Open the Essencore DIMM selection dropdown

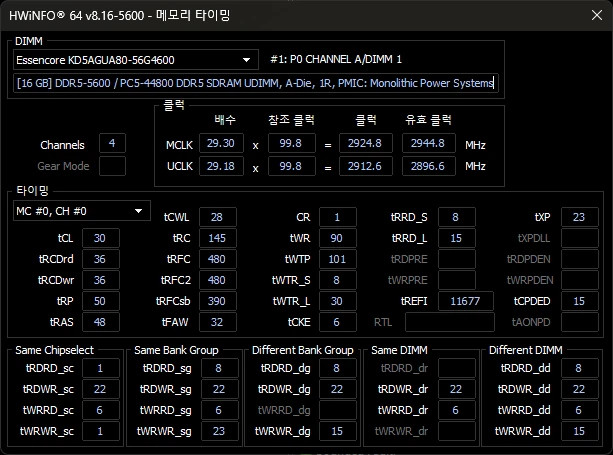tap(136, 60)
